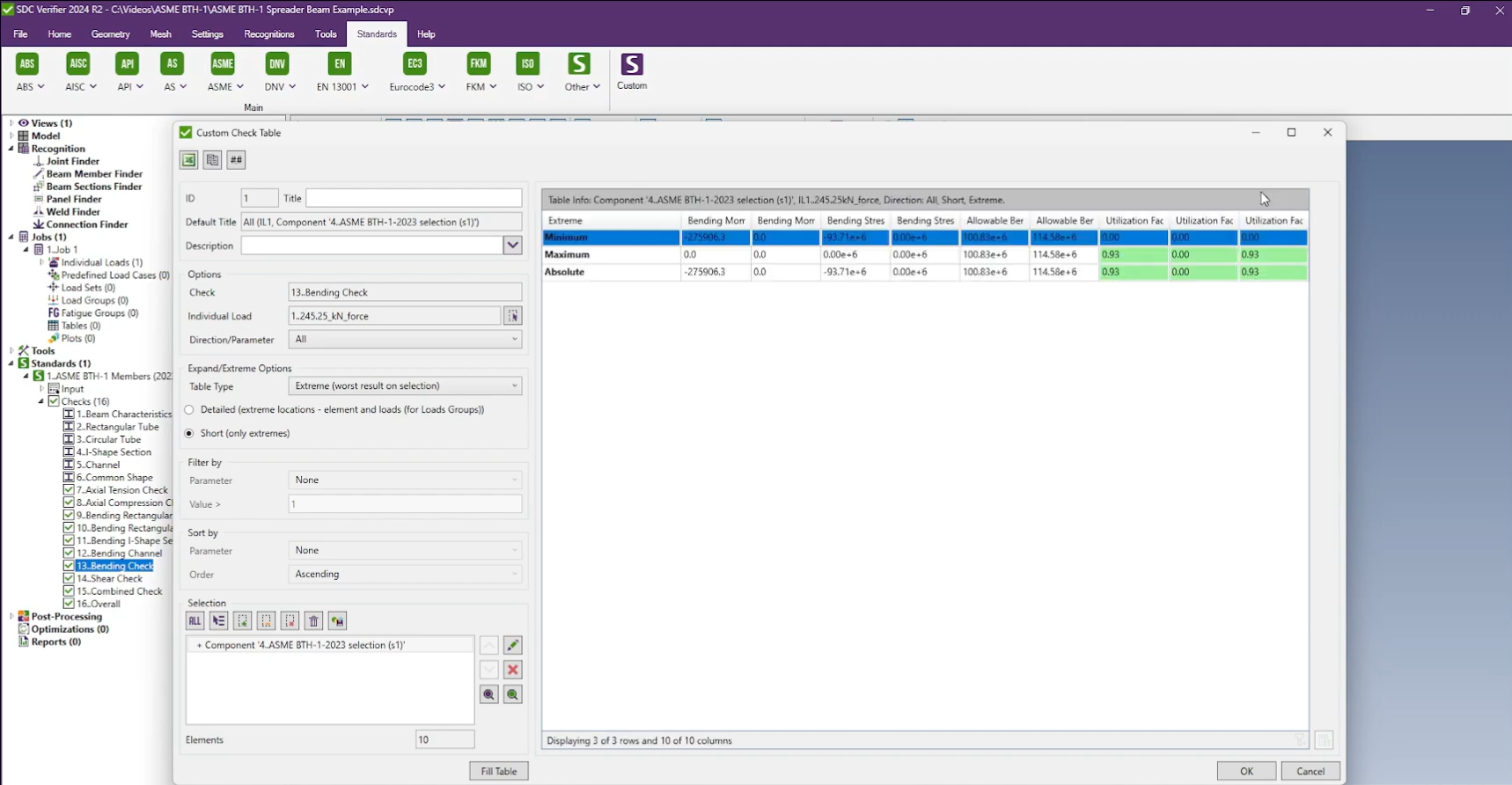Open number format ## icon
The width and height of the screenshot is (1512, 785).
pyautogui.click(x=236, y=159)
